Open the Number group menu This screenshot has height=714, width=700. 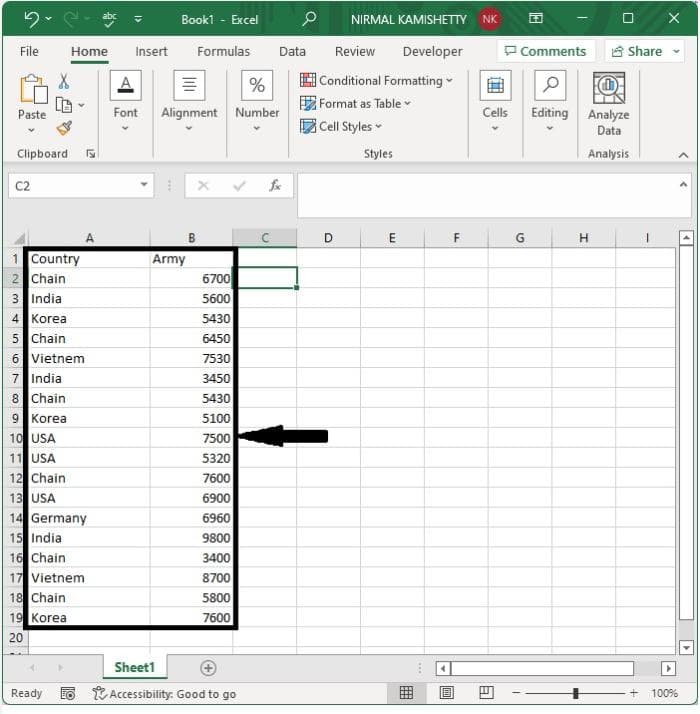coord(257,101)
